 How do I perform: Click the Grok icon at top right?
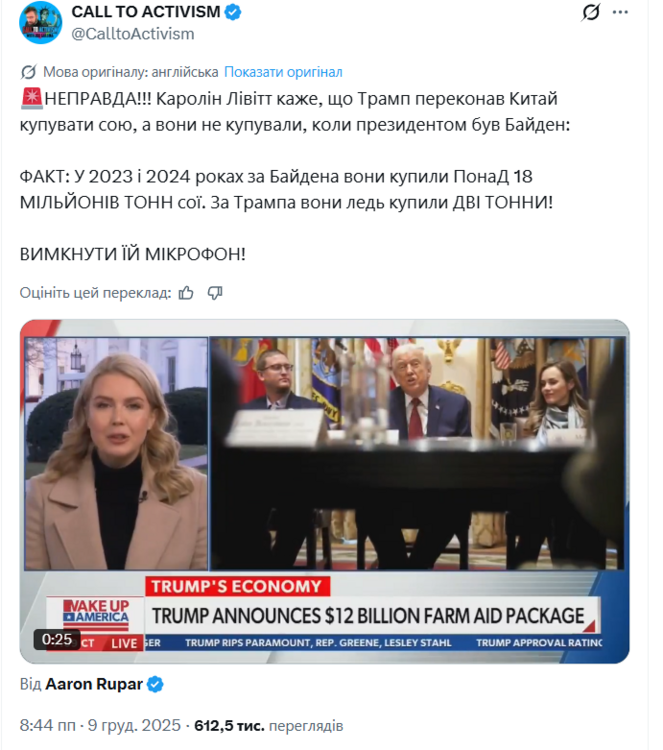590,12
